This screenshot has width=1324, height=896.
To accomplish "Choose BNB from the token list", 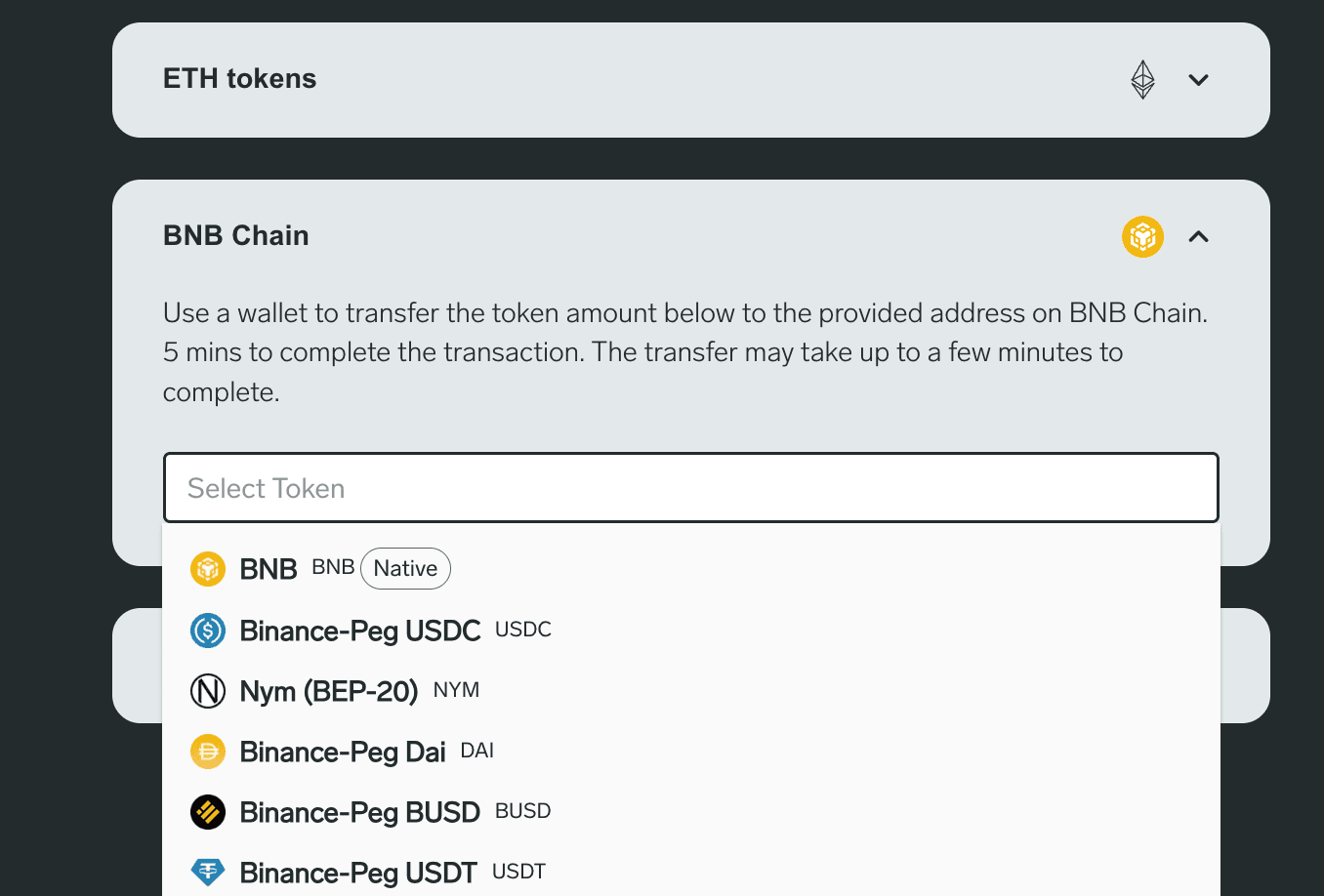I will (269, 569).
